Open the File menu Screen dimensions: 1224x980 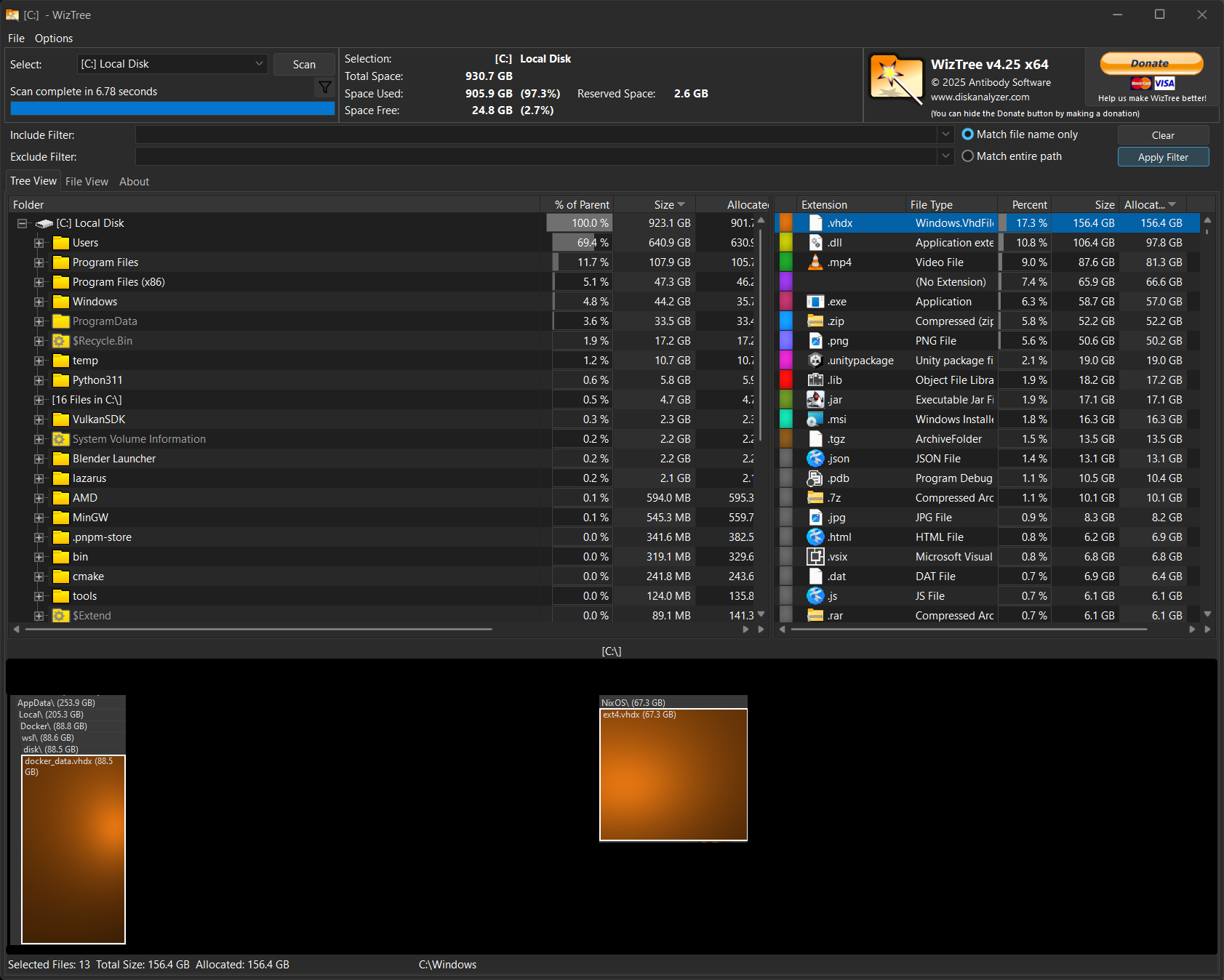pyautogui.click(x=16, y=39)
